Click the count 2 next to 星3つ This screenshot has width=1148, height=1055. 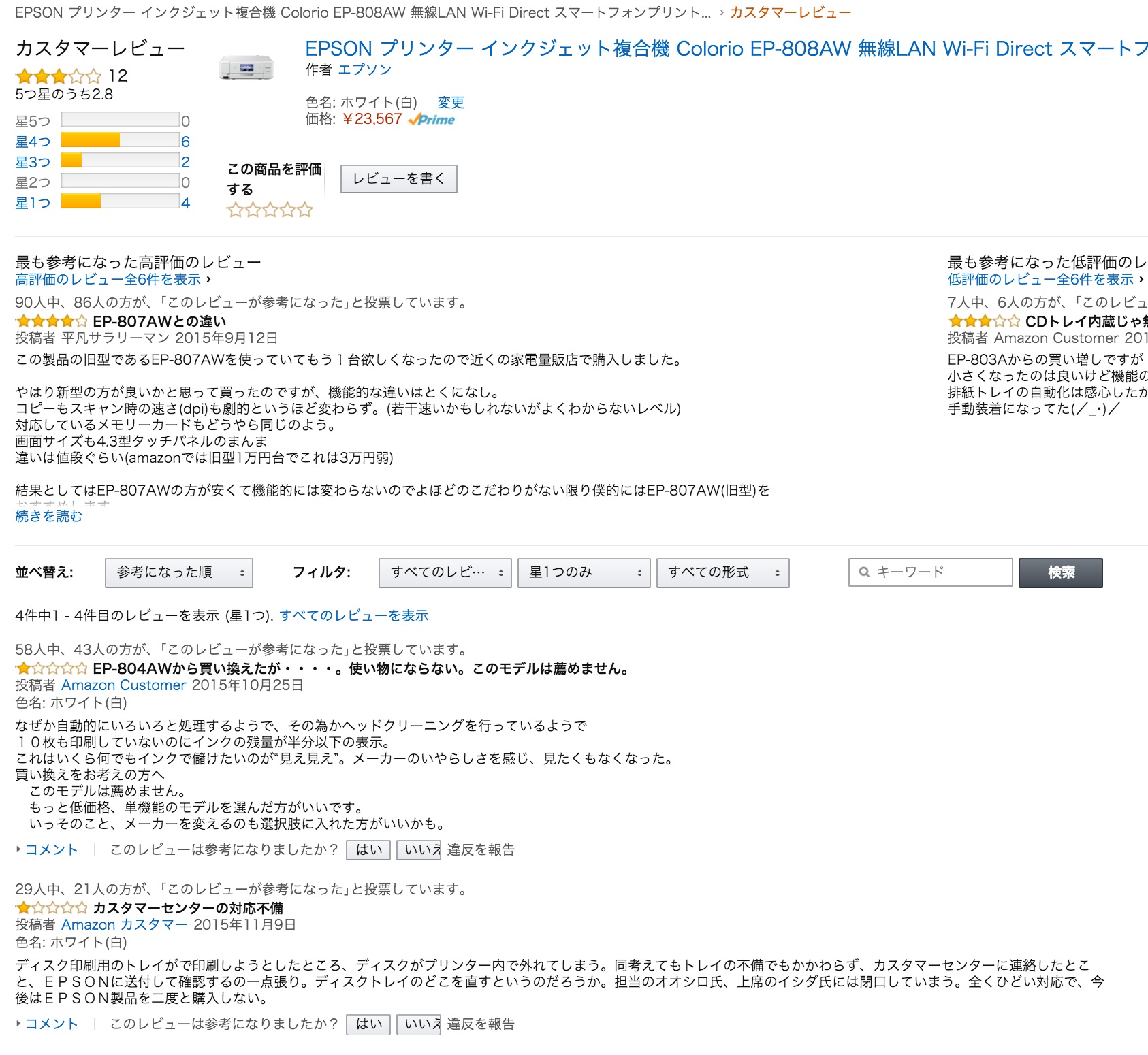click(185, 162)
